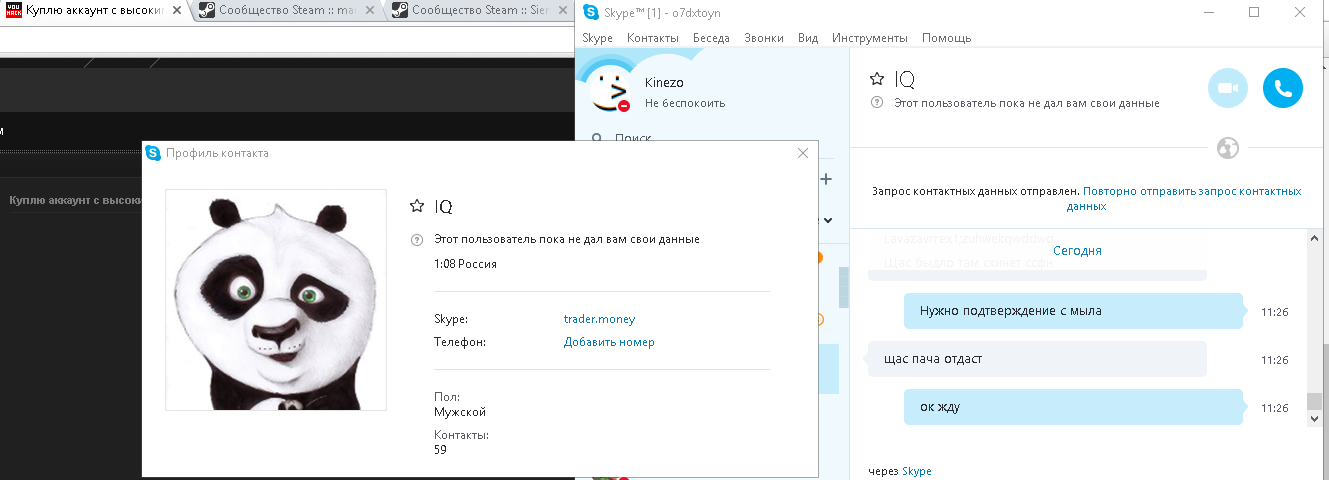Minimize the Skype window
This screenshot has width=1329, height=480.
coord(1210,12)
